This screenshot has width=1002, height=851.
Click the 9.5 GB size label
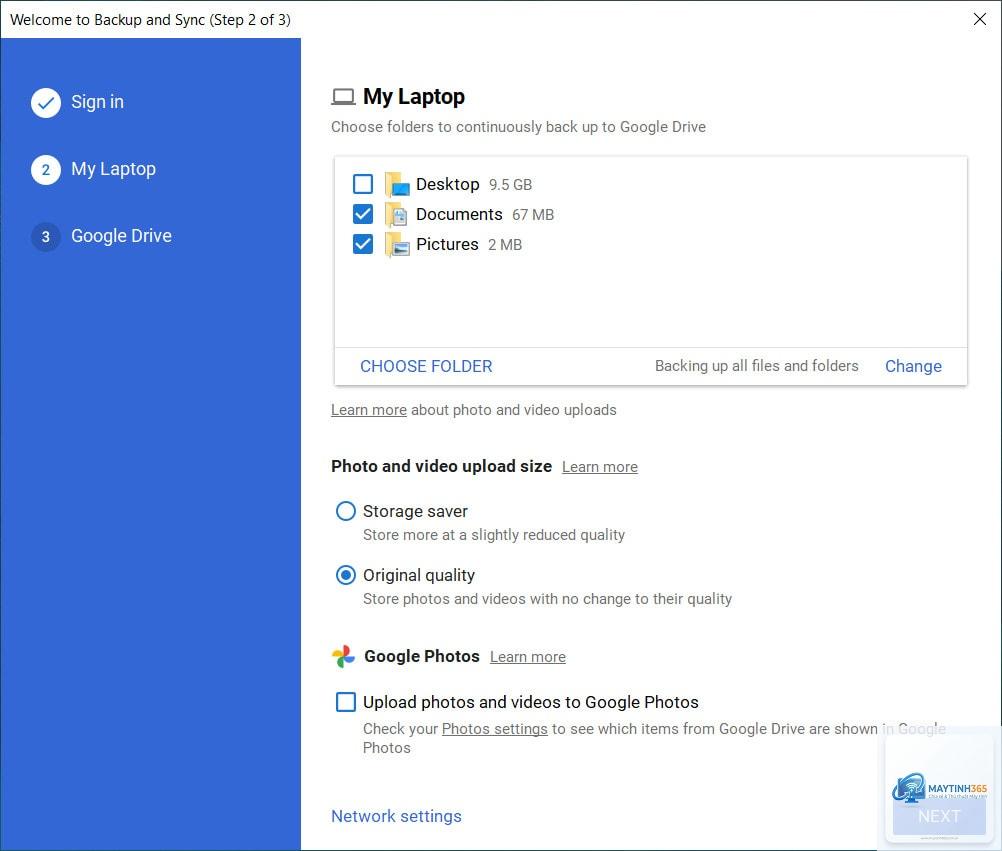[510, 185]
